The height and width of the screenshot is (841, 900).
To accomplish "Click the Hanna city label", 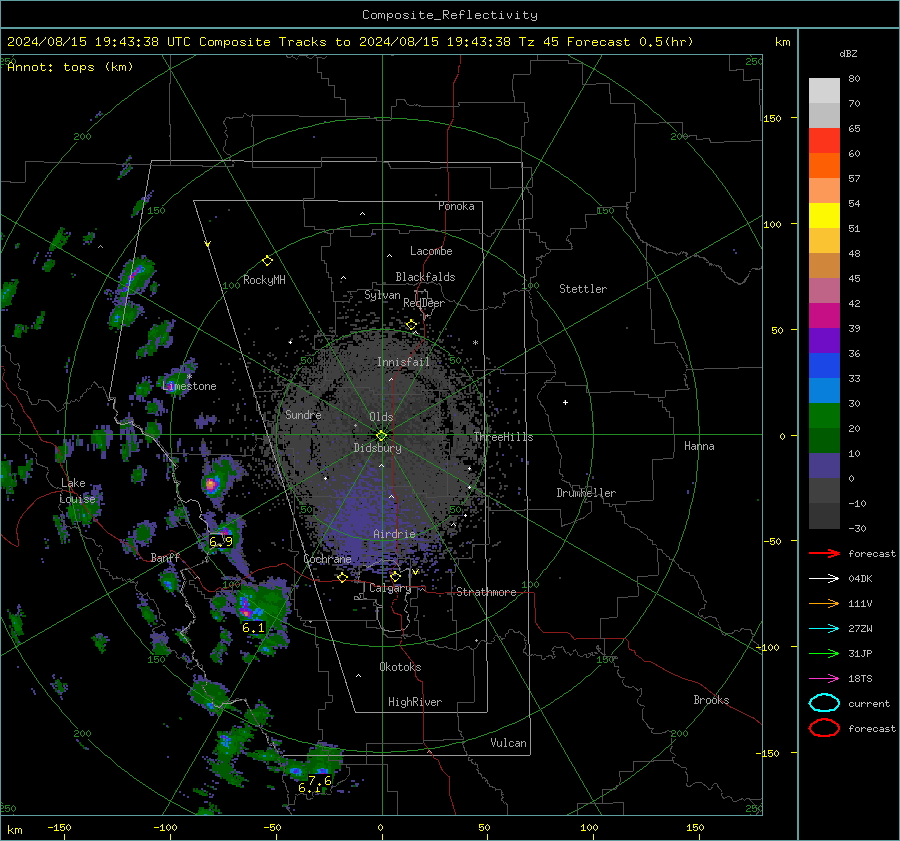I will [699, 447].
